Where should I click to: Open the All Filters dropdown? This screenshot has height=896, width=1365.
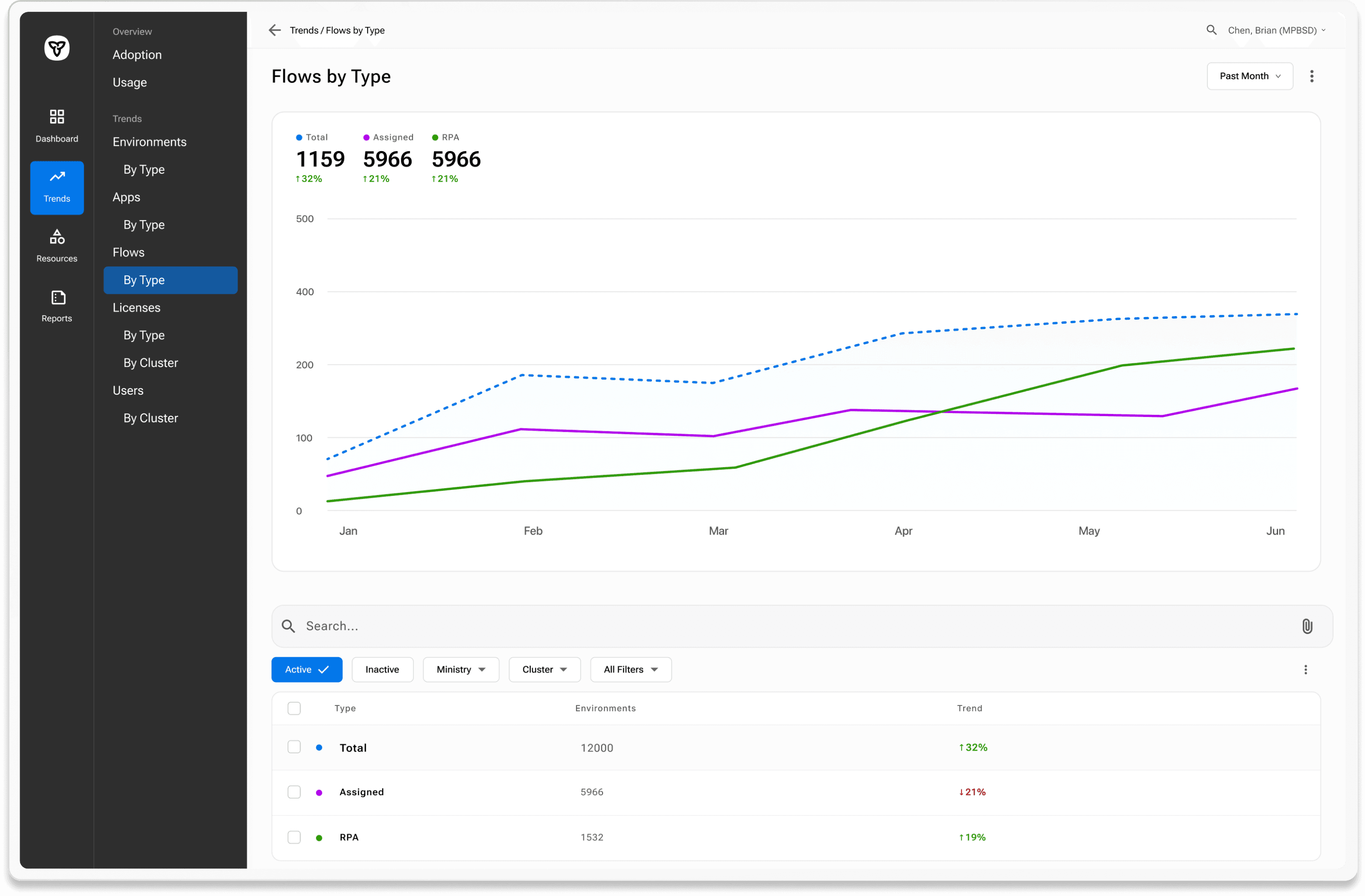(x=630, y=669)
